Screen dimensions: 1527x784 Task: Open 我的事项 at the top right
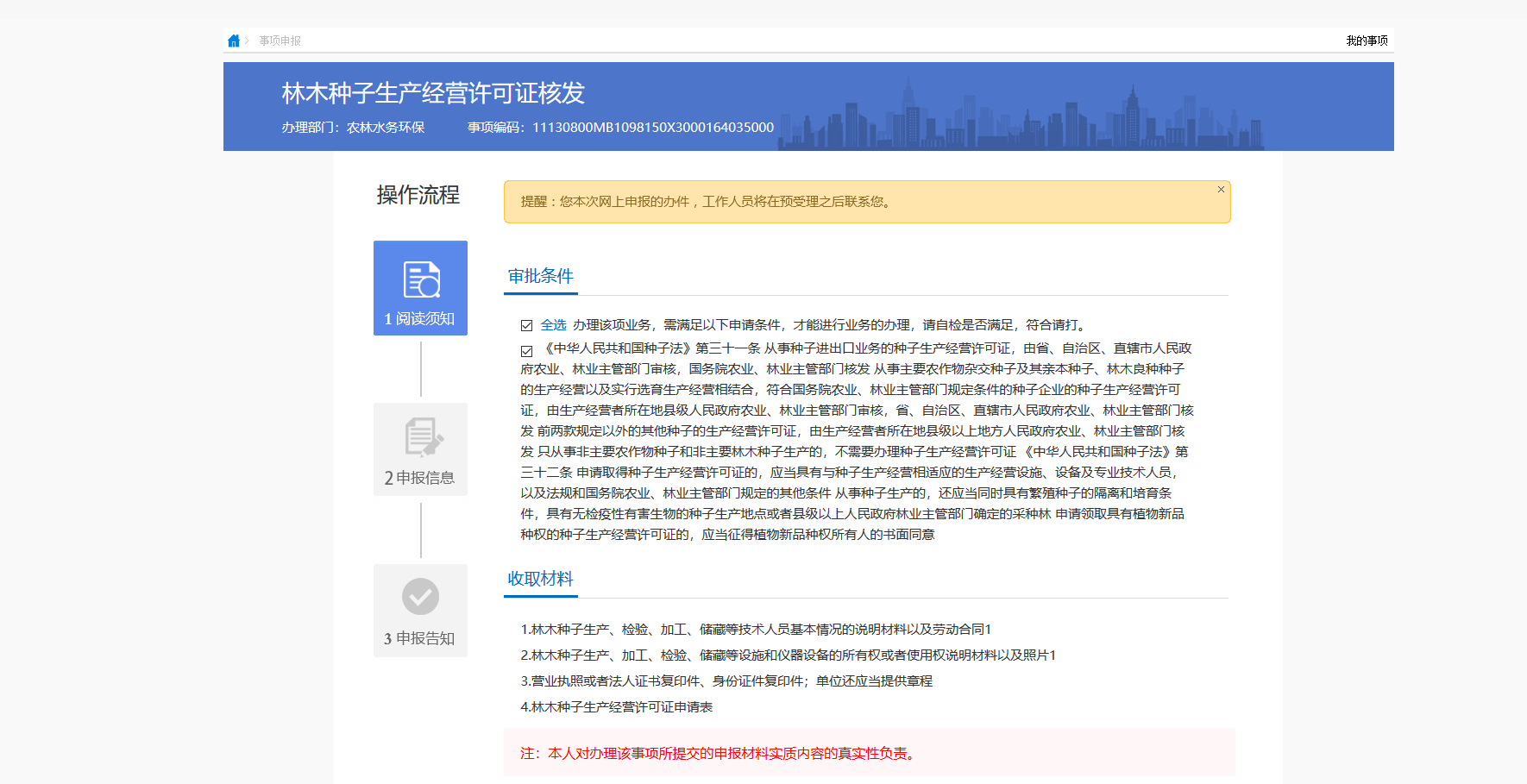point(1367,40)
